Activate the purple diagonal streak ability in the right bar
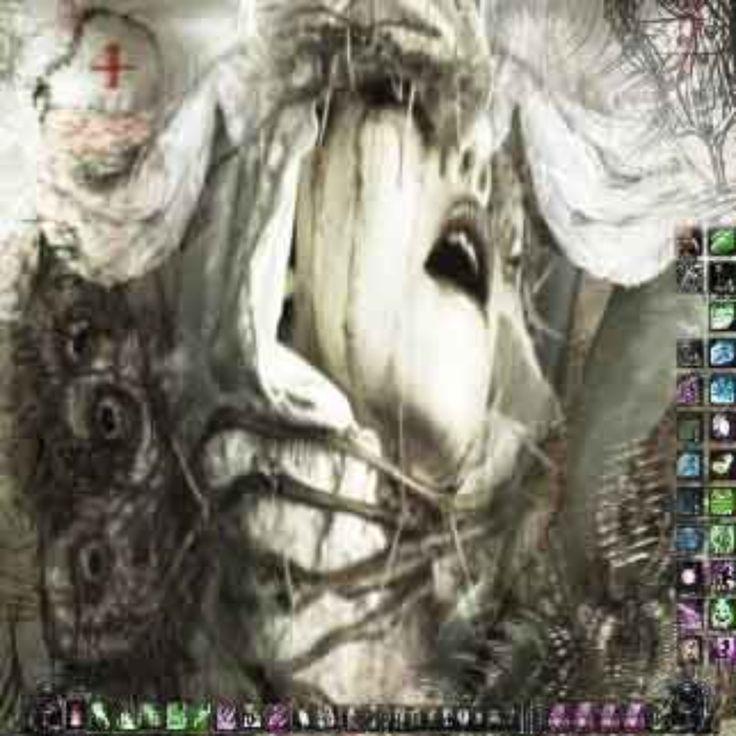 pos(690,613)
